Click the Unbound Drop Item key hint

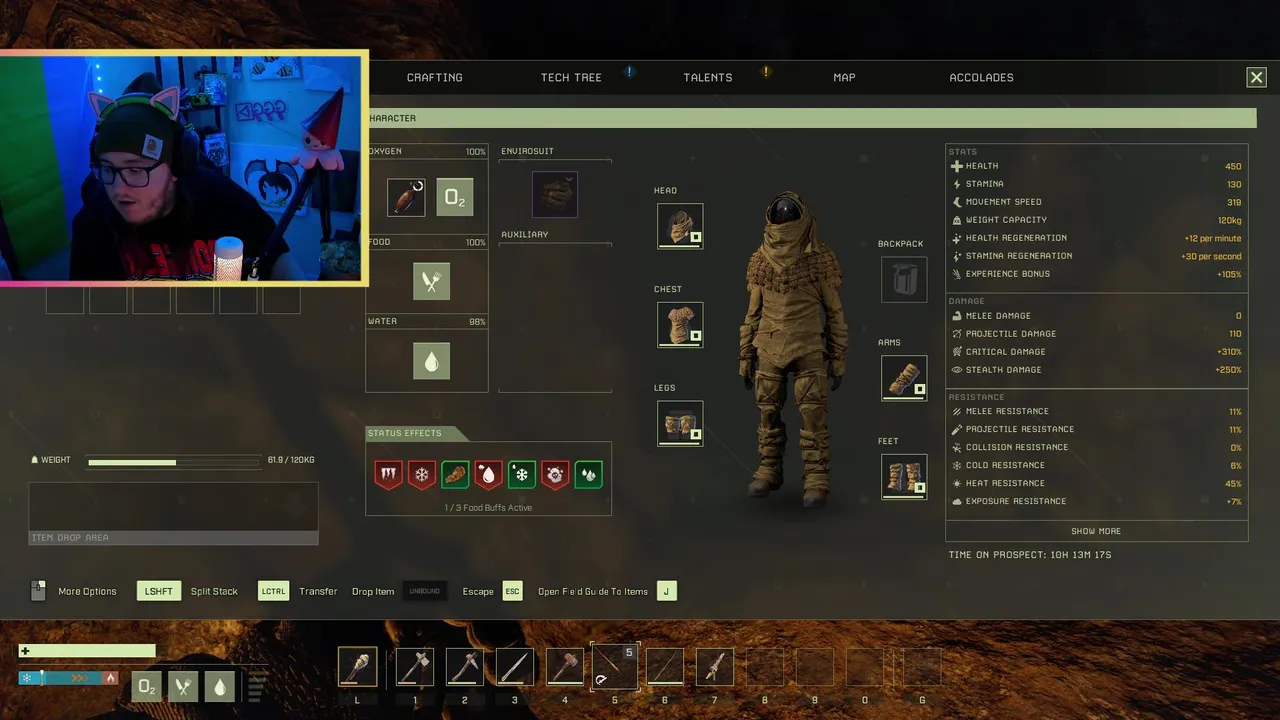click(x=425, y=591)
